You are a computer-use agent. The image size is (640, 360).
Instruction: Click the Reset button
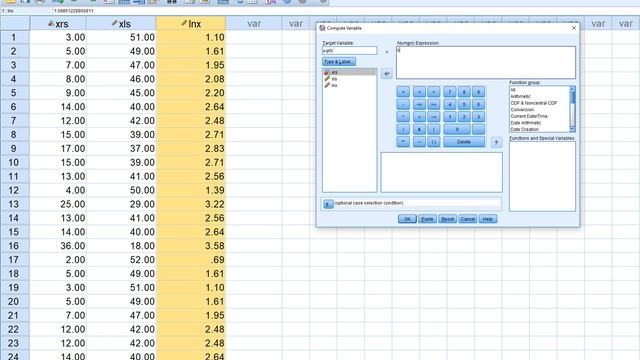[x=447, y=219]
